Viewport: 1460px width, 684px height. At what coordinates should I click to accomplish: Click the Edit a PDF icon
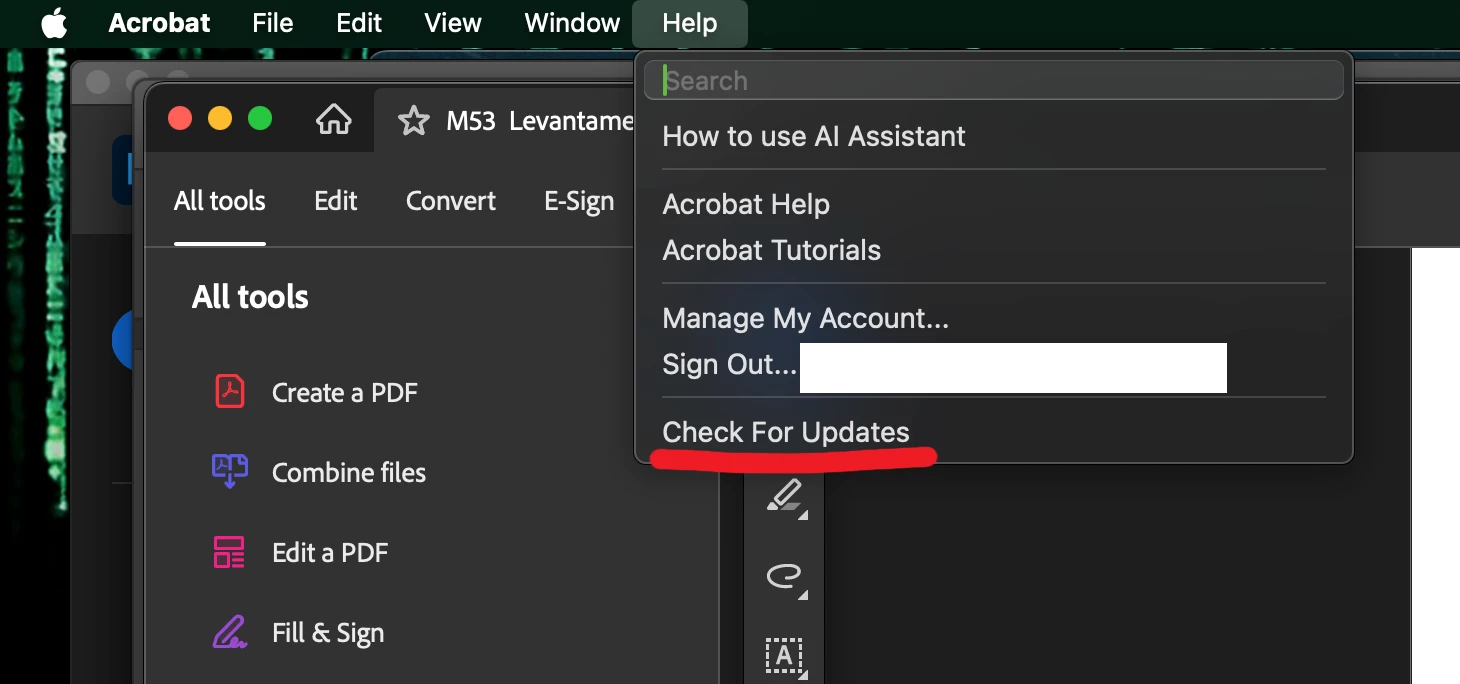point(229,552)
